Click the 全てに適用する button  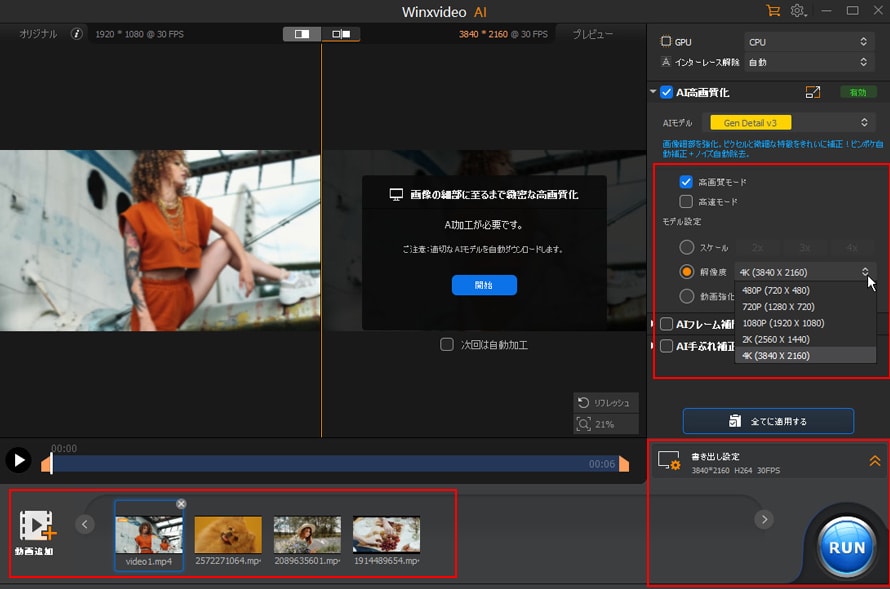[768, 421]
